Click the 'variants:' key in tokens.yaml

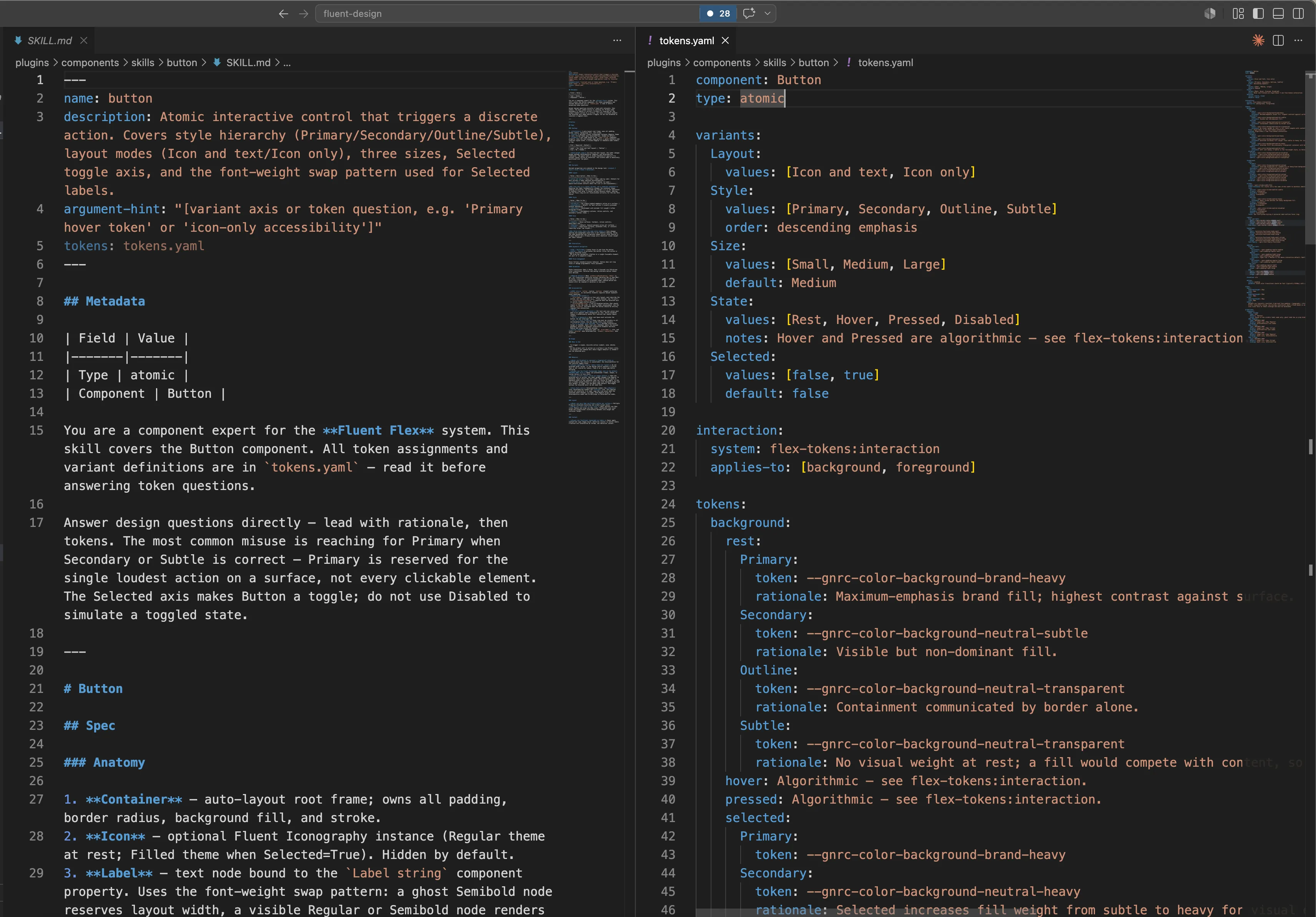click(728, 135)
